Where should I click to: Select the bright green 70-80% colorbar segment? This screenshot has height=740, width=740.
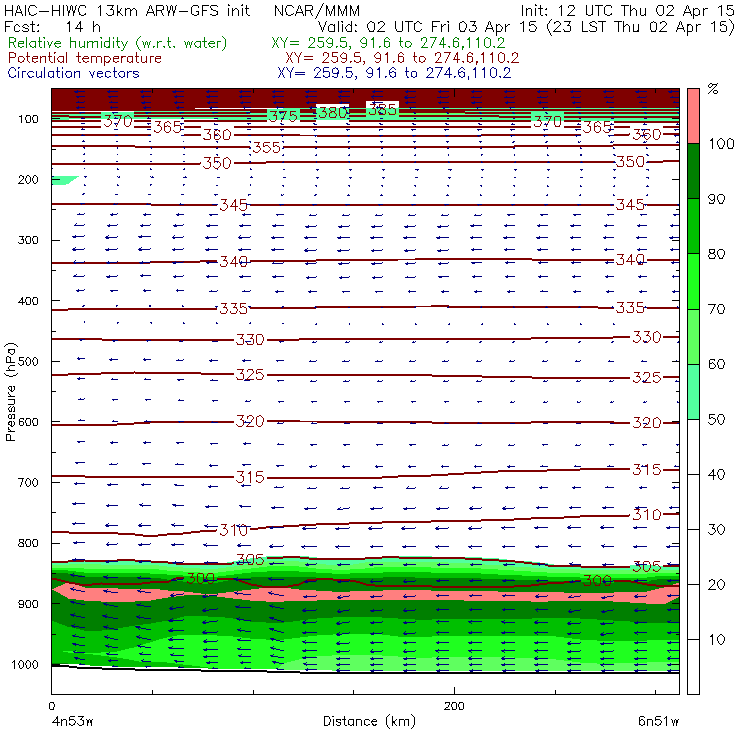pyautogui.click(x=693, y=281)
